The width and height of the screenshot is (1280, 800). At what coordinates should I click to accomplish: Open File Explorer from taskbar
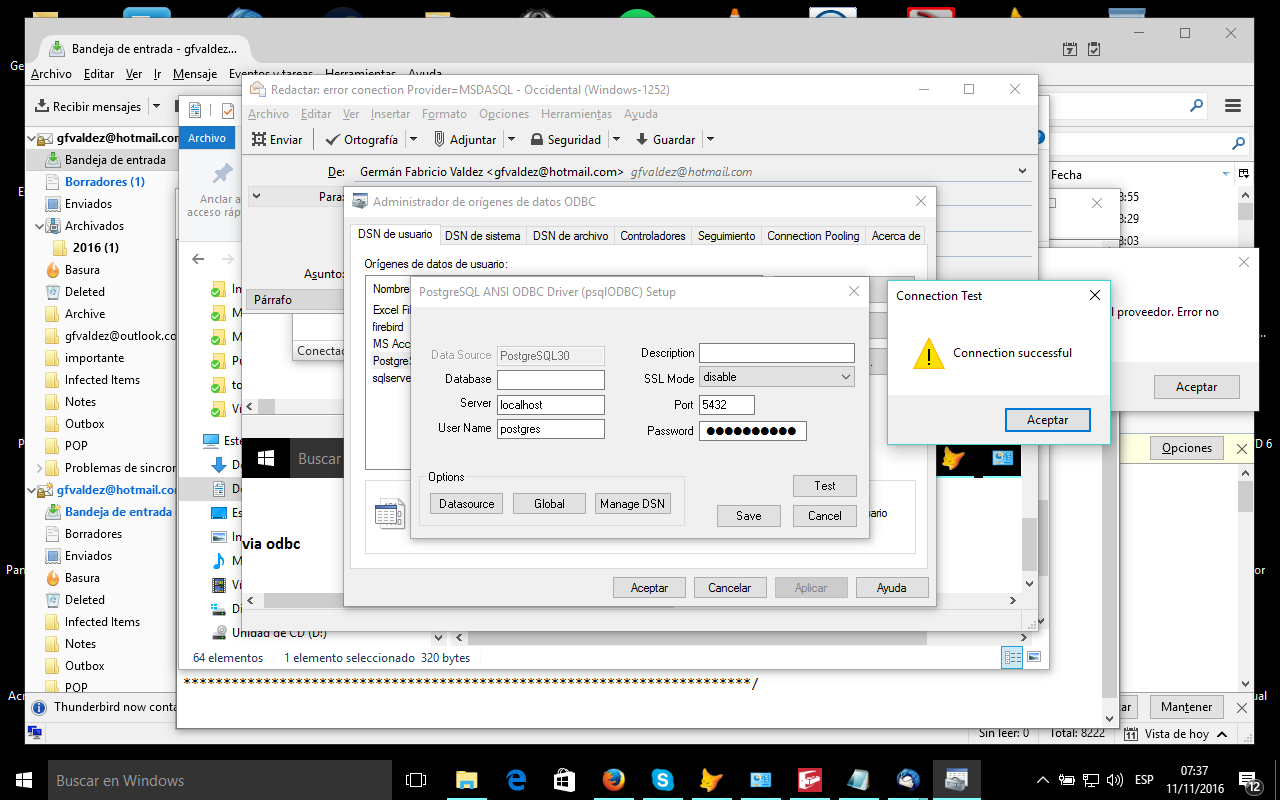(x=467, y=780)
